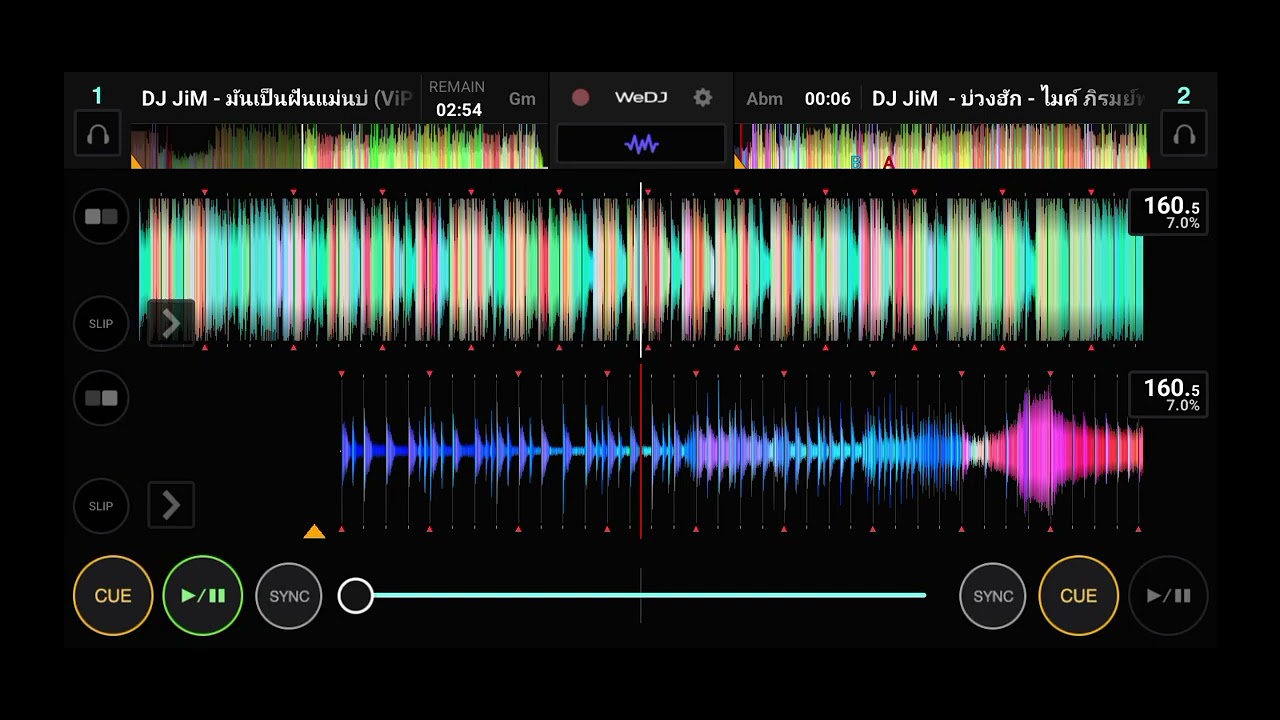The width and height of the screenshot is (1280, 720).
Task: Click the orange cue point marker on deck 2
Action: pyautogui.click(x=314, y=531)
